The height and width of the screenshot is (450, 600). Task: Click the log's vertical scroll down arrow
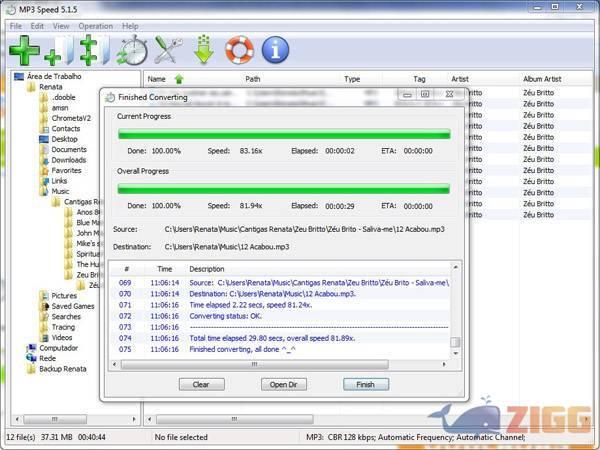[x=455, y=354]
